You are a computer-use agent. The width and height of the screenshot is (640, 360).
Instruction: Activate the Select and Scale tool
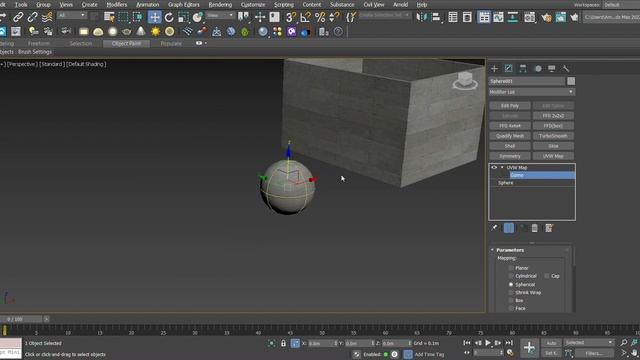click(183, 17)
